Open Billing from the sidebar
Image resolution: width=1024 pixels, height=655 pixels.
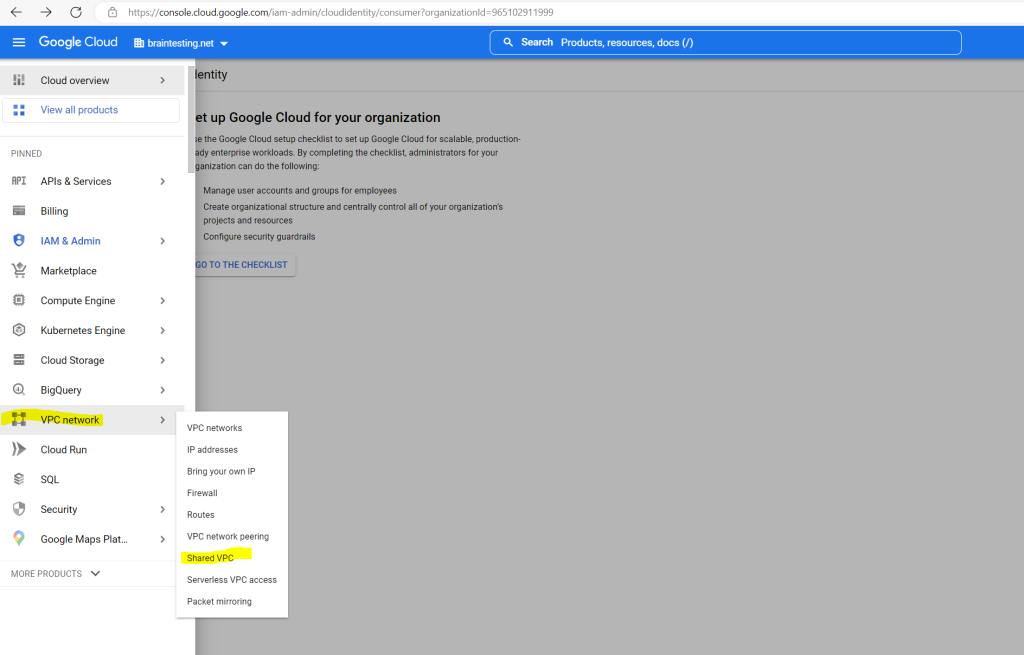point(54,211)
